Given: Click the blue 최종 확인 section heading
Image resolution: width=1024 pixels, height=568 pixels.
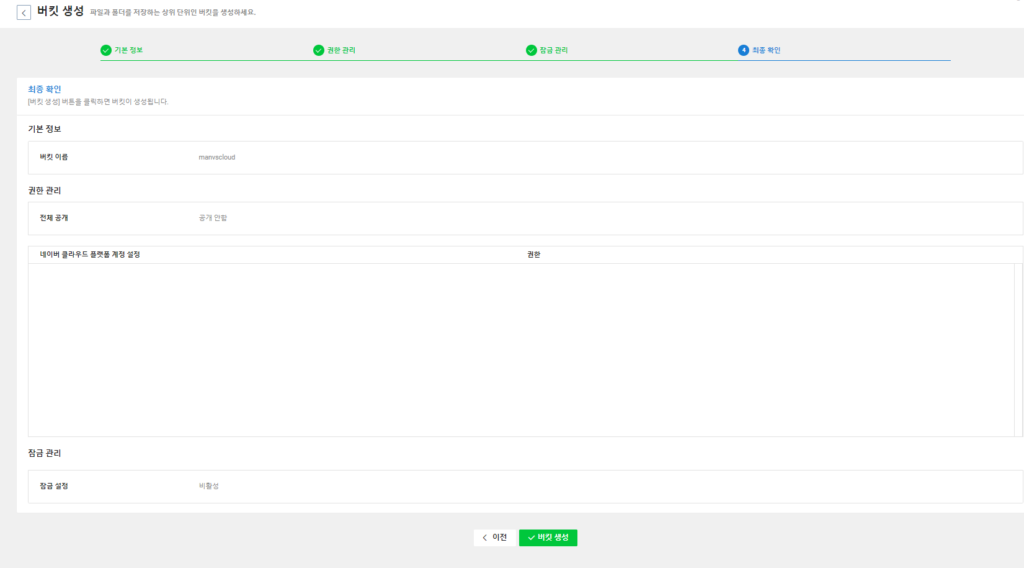Looking at the screenshot, I should click(x=44, y=89).
